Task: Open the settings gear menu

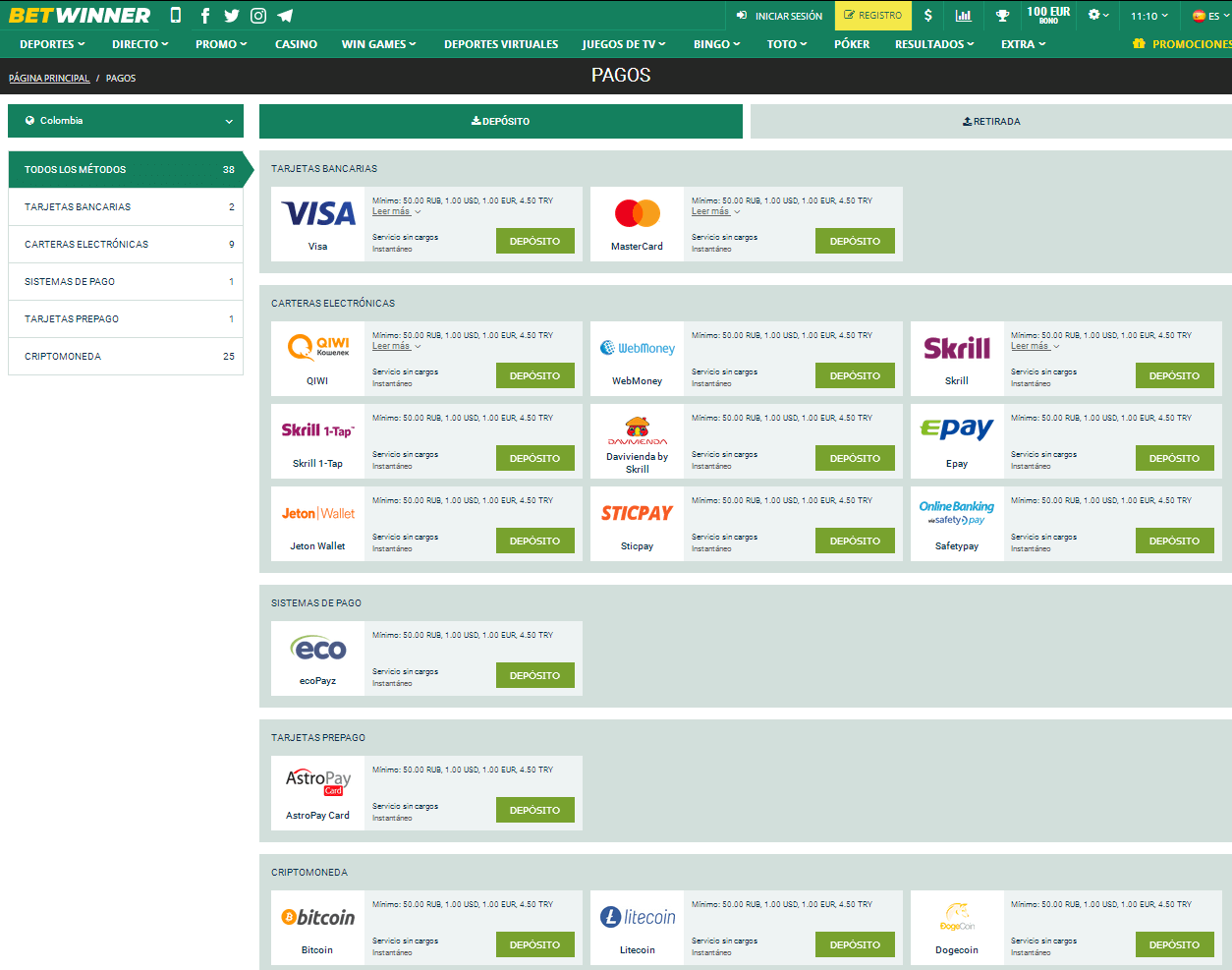Action: click(1098, 16)
